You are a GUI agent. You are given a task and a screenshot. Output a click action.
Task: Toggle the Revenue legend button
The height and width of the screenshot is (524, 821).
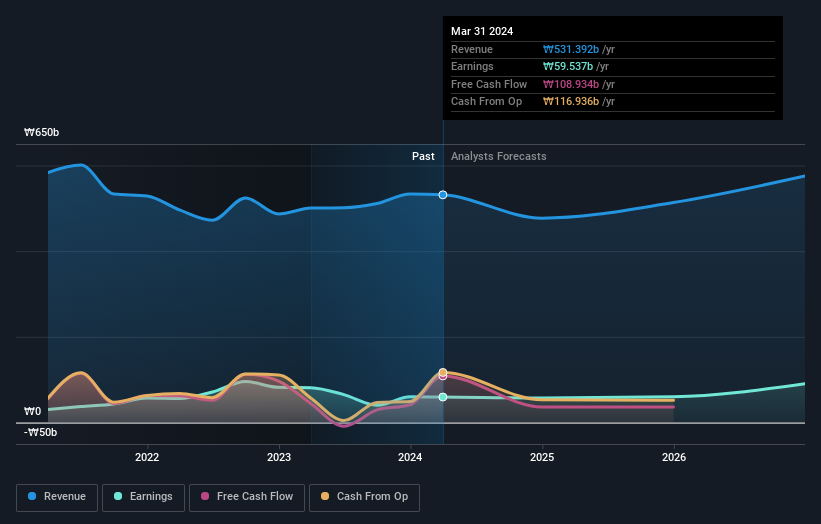tap(57, 497)
